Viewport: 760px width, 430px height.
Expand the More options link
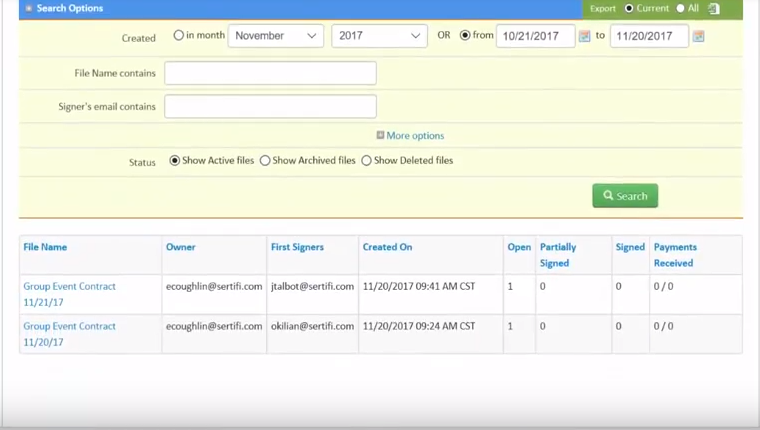[415, 136]
